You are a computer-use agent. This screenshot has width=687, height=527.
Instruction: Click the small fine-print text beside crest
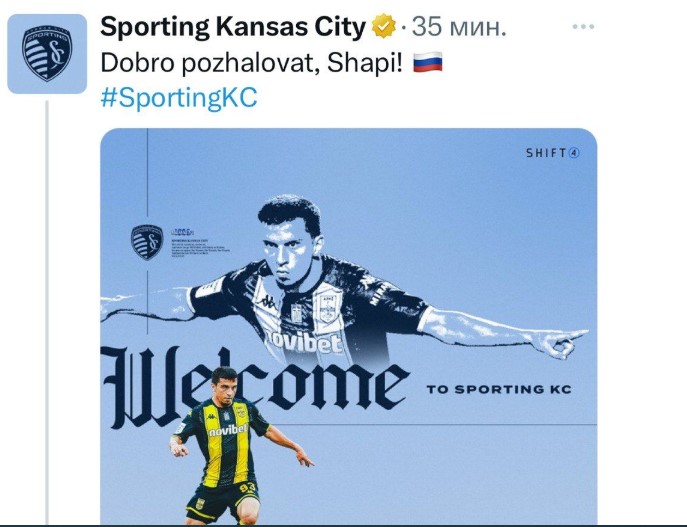[x=200, y=243]
